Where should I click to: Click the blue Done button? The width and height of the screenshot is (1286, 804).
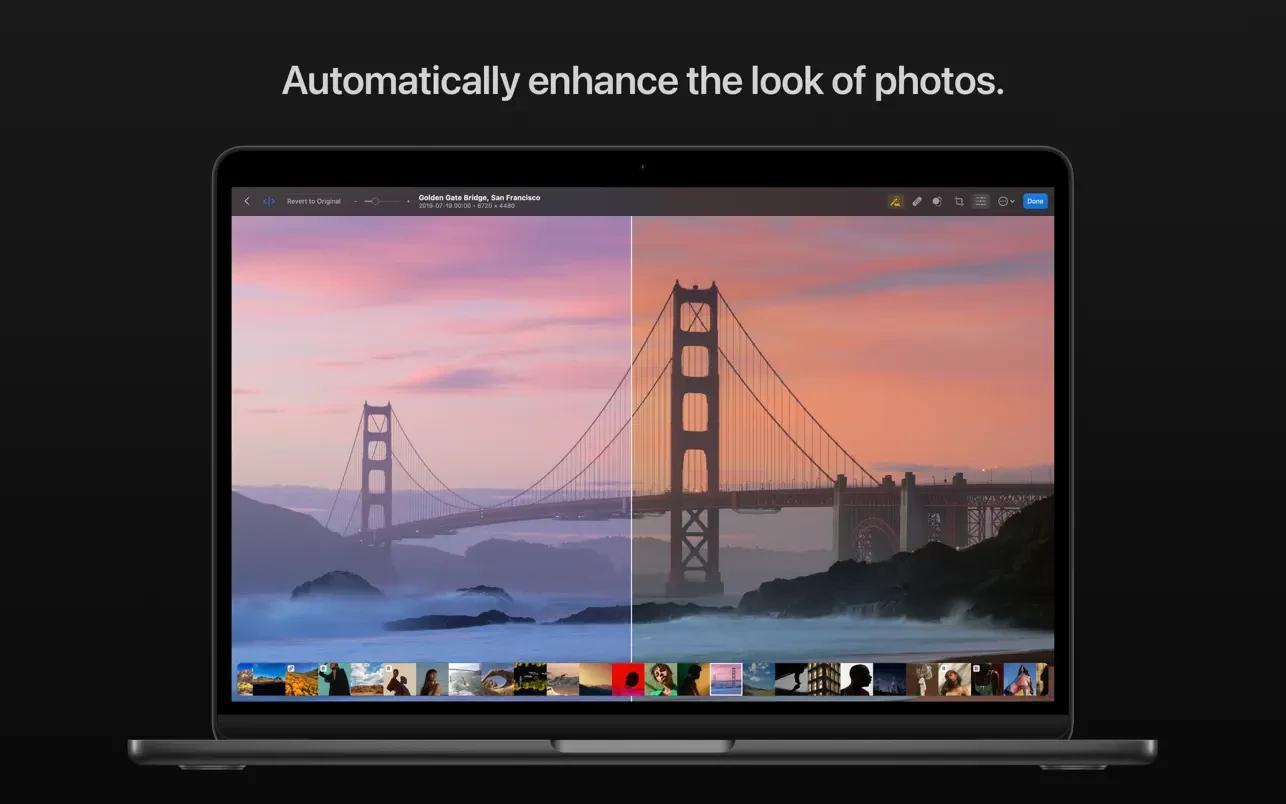tap(1035, 201)
